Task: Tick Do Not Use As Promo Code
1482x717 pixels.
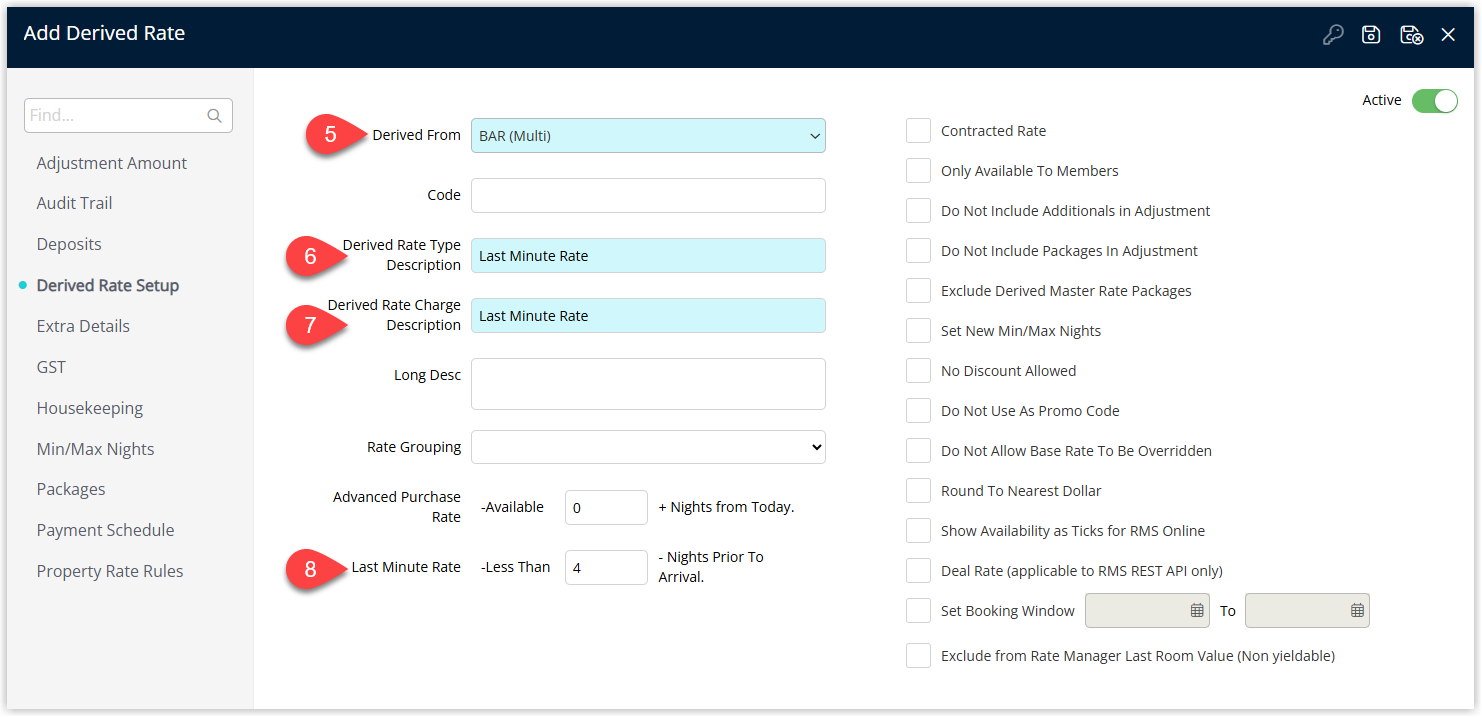Action: [918, 411]
